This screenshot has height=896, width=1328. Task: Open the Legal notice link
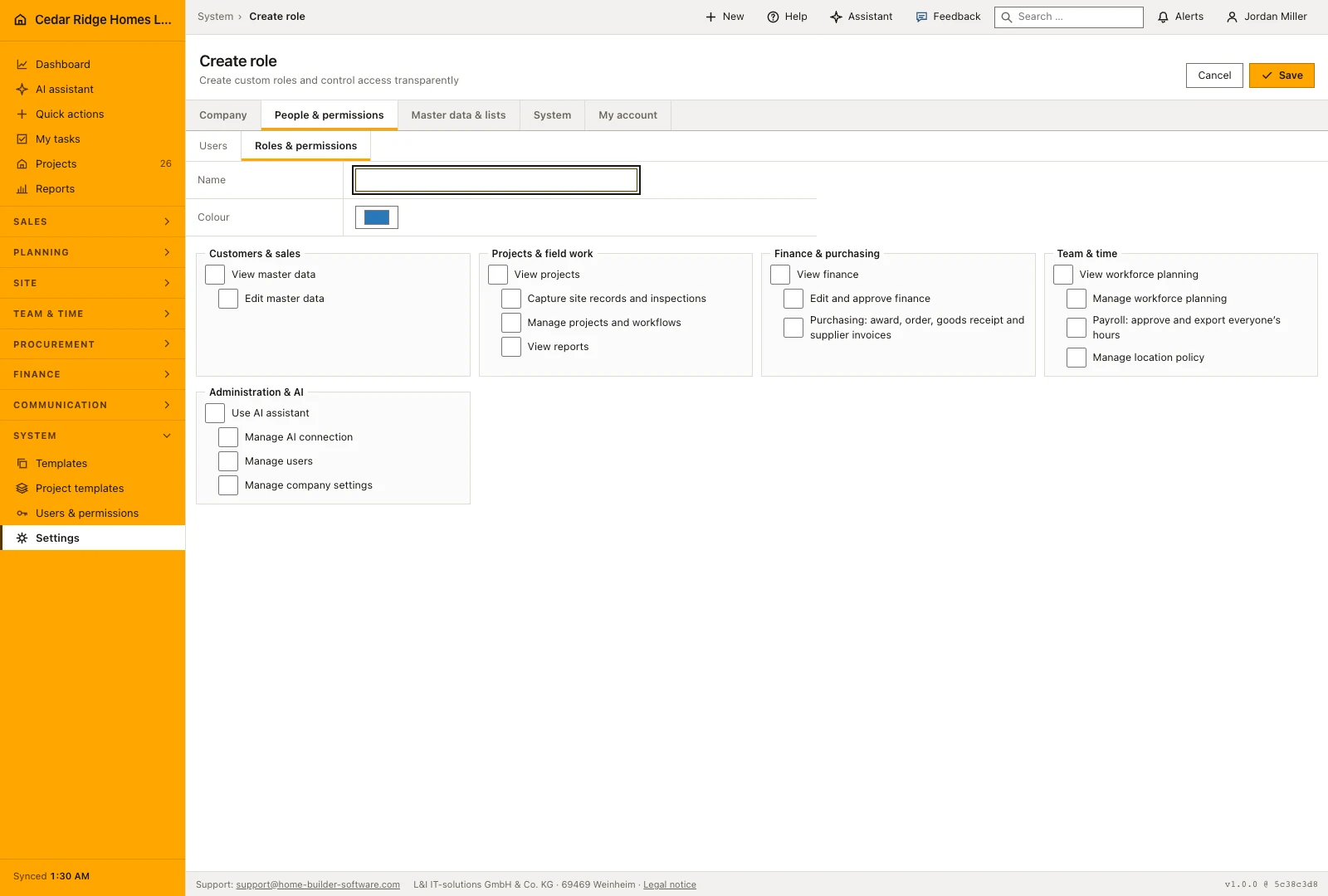point(670,885)
